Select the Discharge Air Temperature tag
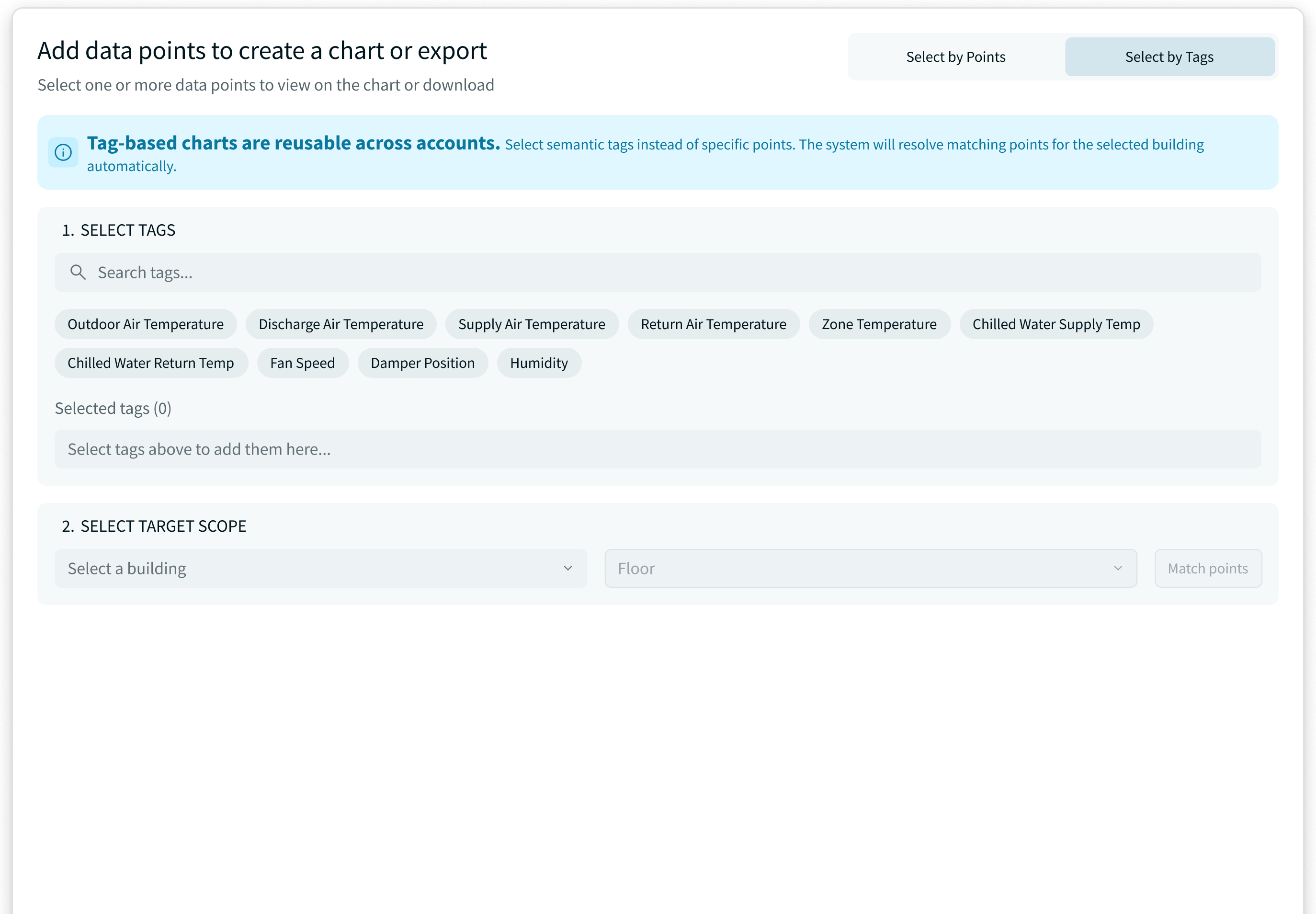1316x914 pixels. click(x=340, y=324)
